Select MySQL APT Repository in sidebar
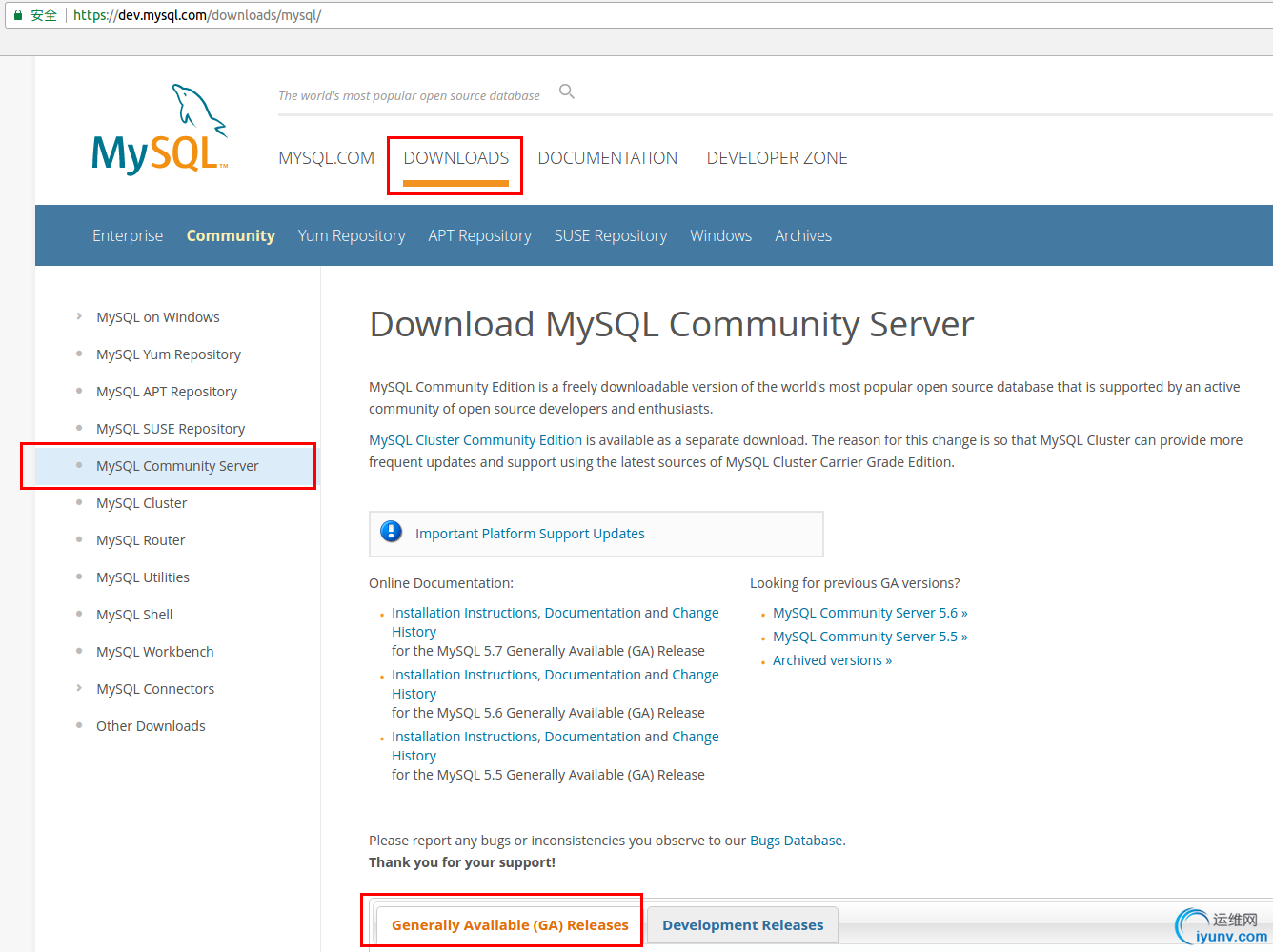1273x952 pixels. [x=167, y=392]
